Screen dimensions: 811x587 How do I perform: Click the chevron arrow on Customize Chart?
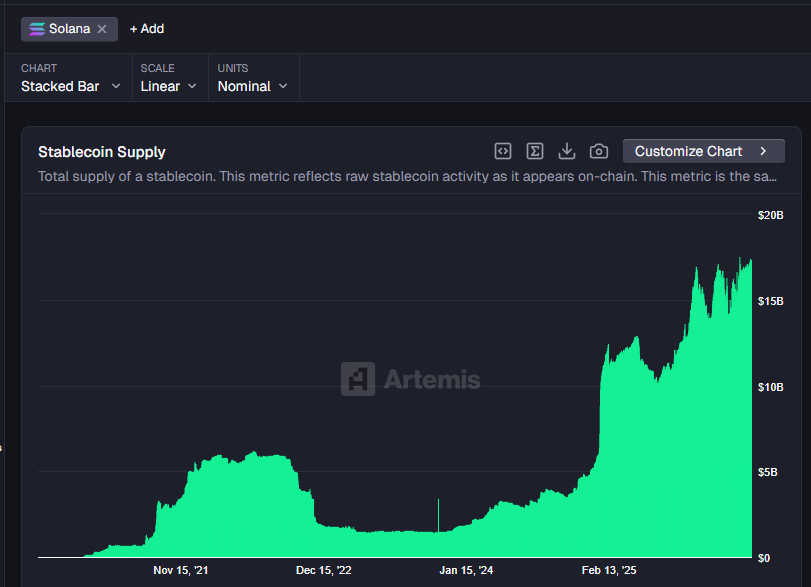coord(763,151)
